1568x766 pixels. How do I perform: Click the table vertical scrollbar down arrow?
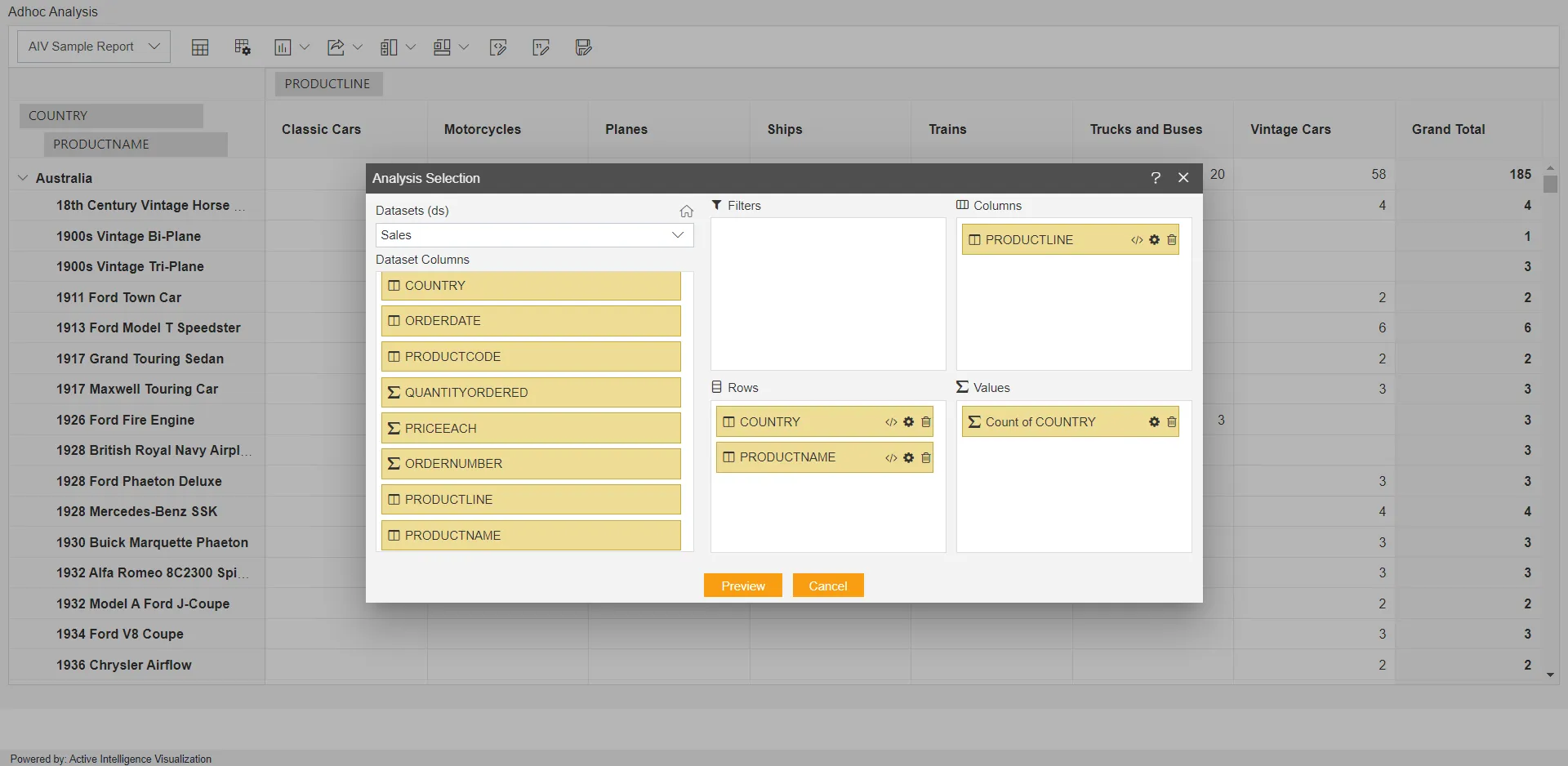point(1550,675)
